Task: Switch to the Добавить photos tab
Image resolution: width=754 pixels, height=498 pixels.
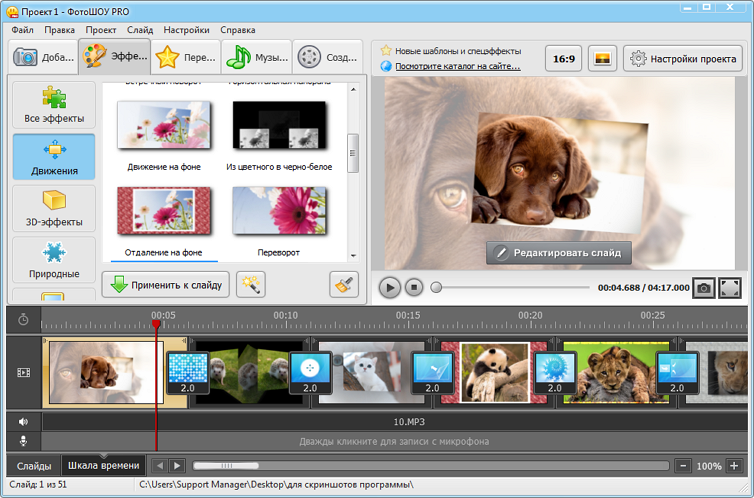Action: [x=43, y=57]
